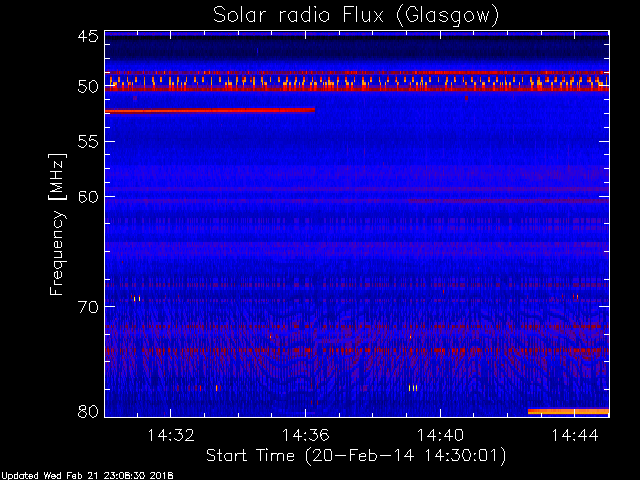
Task: Click the orange band at 80 MHz bottom right
Action: click(x=568, y=411)
